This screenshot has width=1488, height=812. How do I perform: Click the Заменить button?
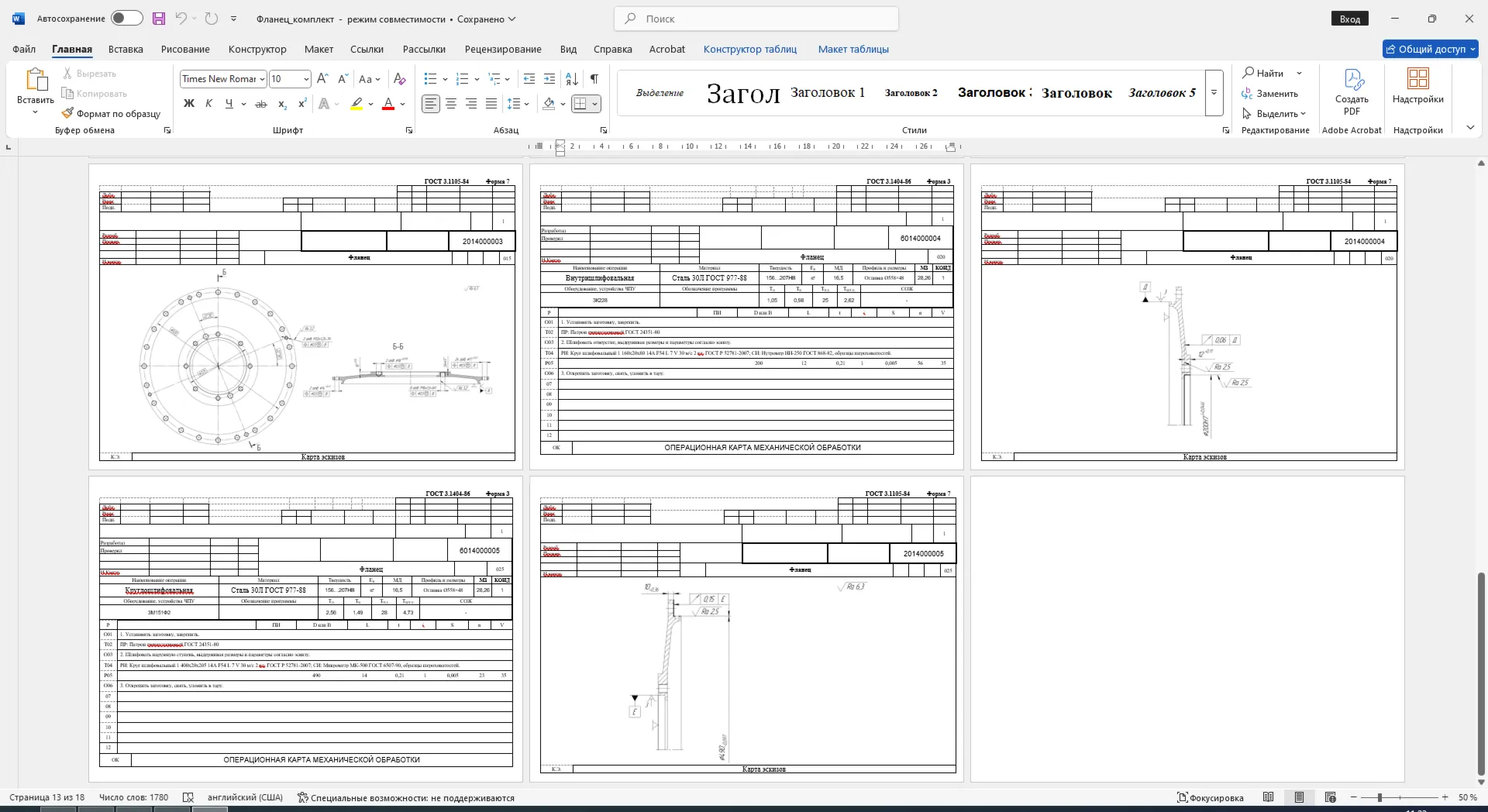(1269, 94)
